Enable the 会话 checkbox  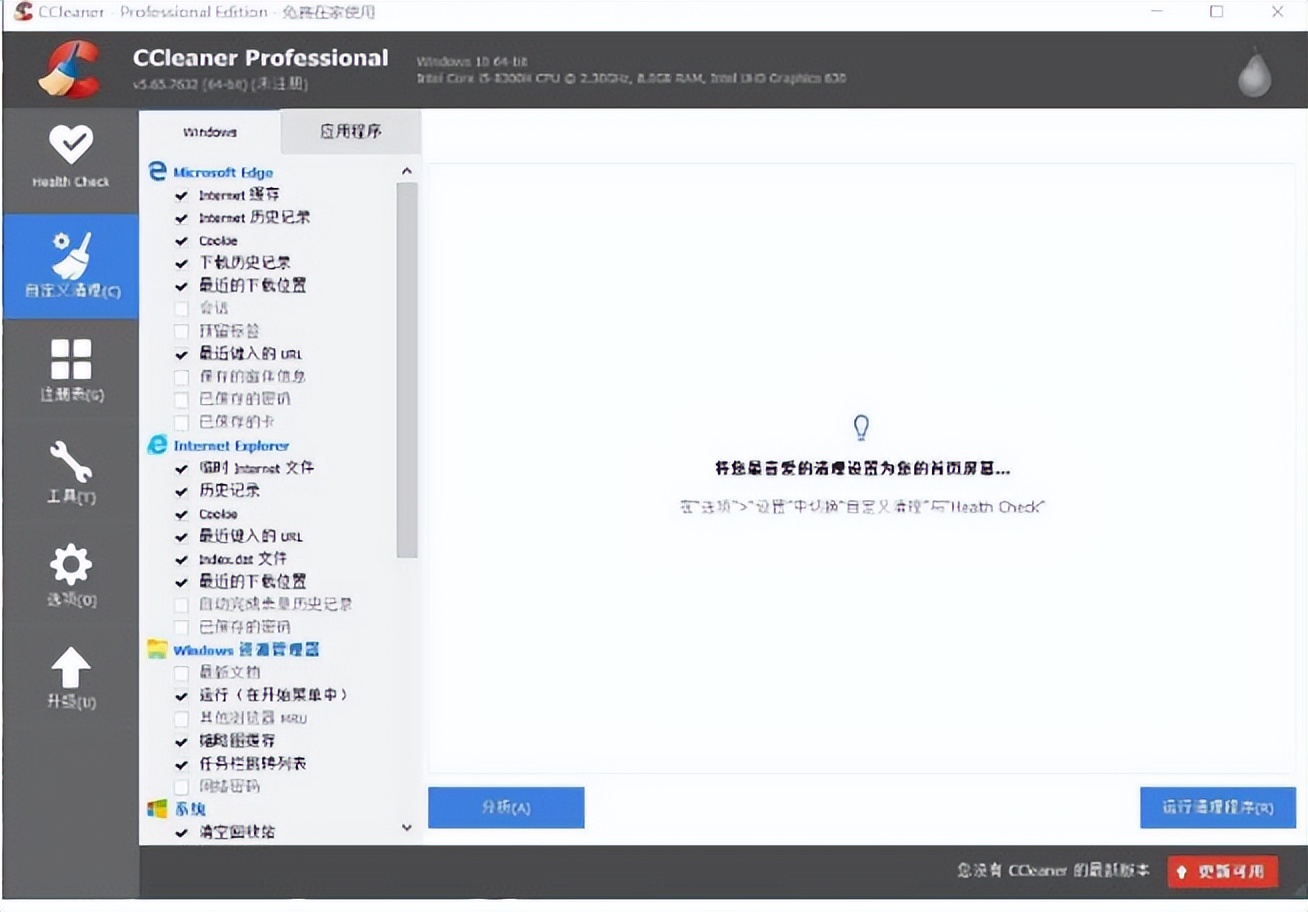pyautogui.click(x=181, y=308)
